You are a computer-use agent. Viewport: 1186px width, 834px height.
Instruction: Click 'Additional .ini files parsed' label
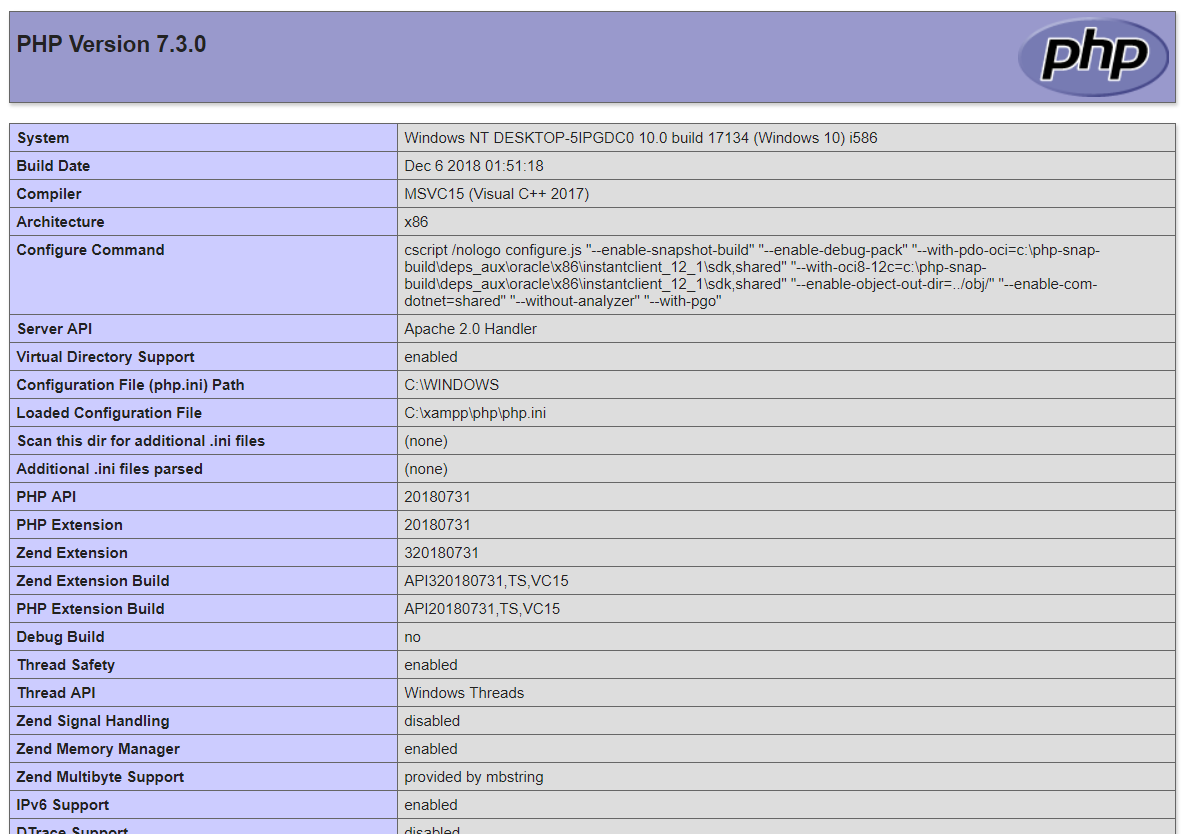pyautogui.click(x=110, y=469)
